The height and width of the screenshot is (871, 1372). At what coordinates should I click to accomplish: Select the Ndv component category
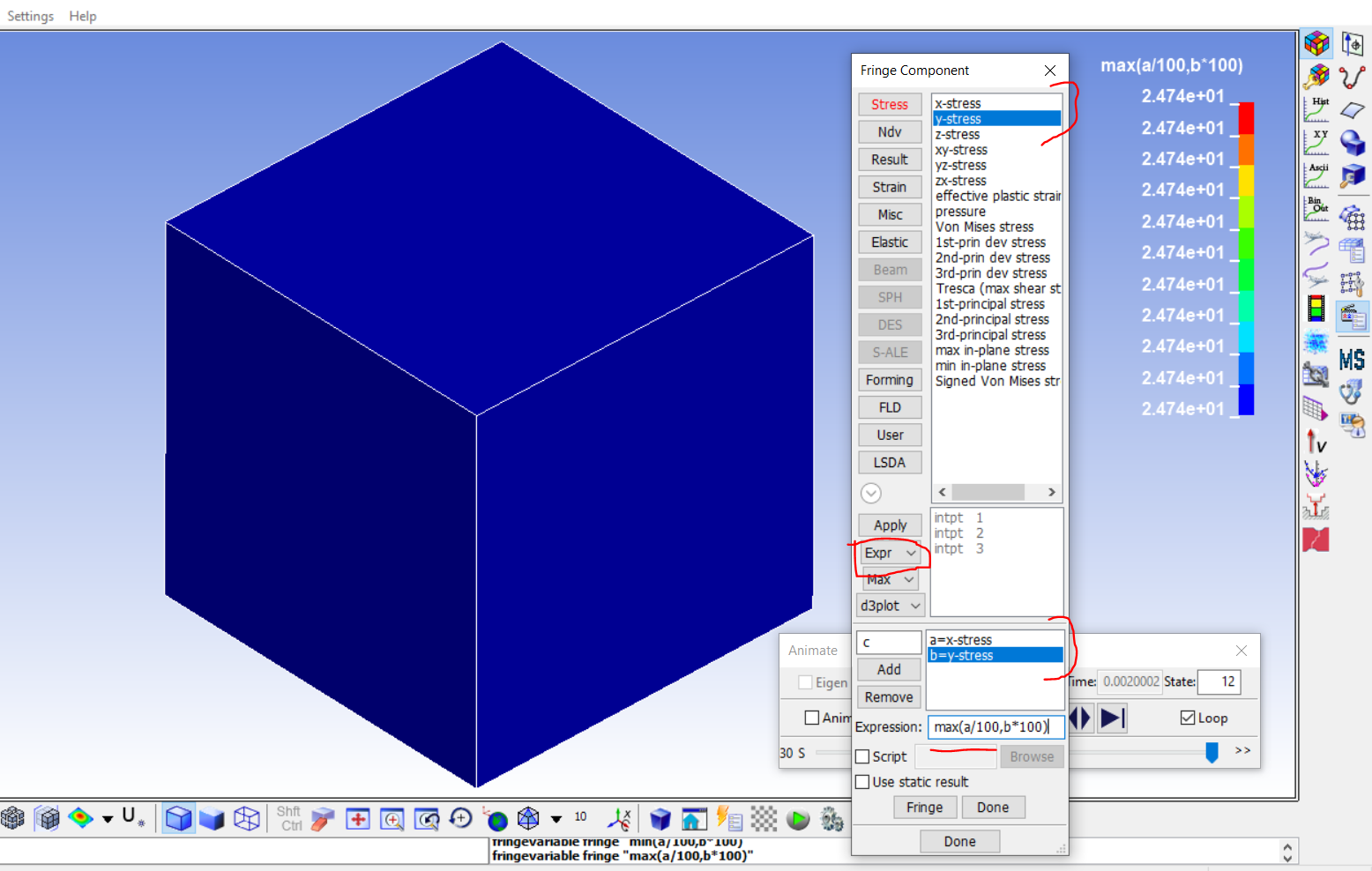pos(890,131)
